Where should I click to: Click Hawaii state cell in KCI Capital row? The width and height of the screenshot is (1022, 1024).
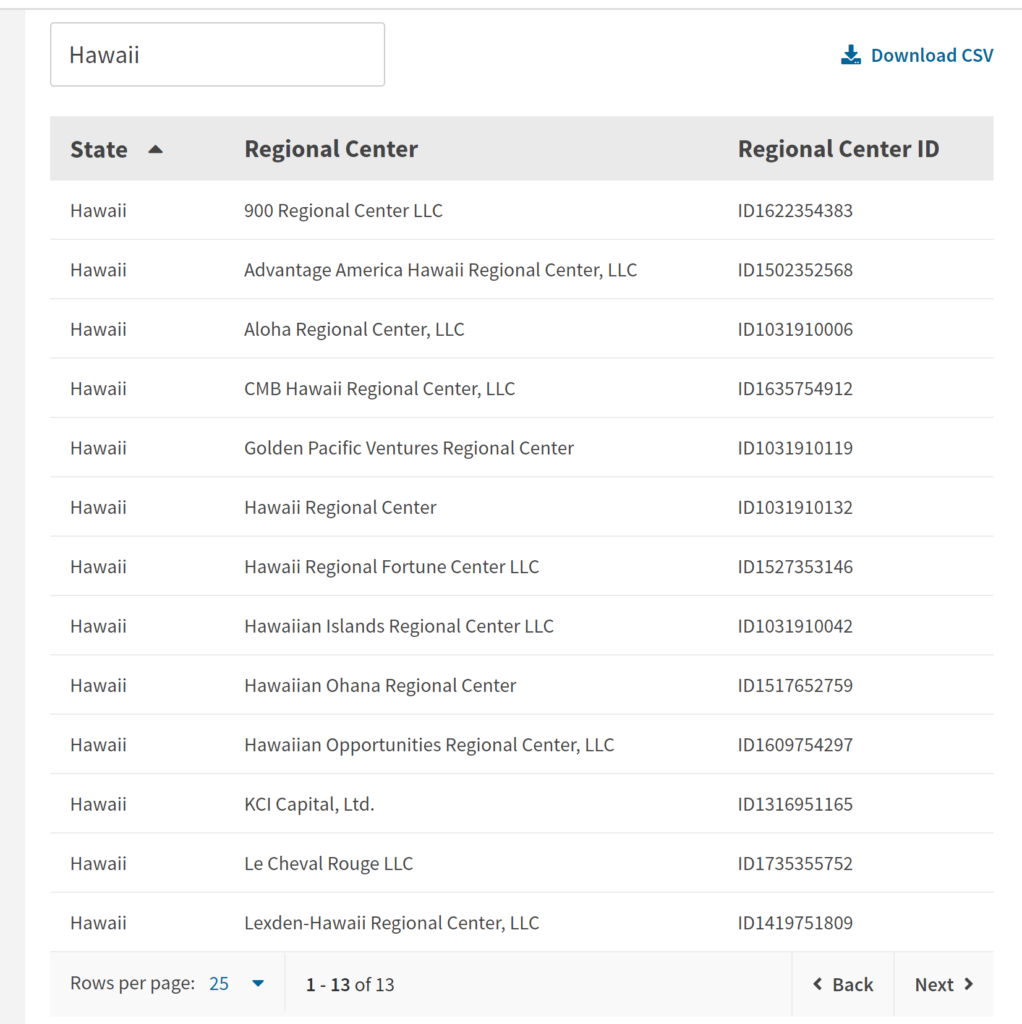[x=99, y=804]
